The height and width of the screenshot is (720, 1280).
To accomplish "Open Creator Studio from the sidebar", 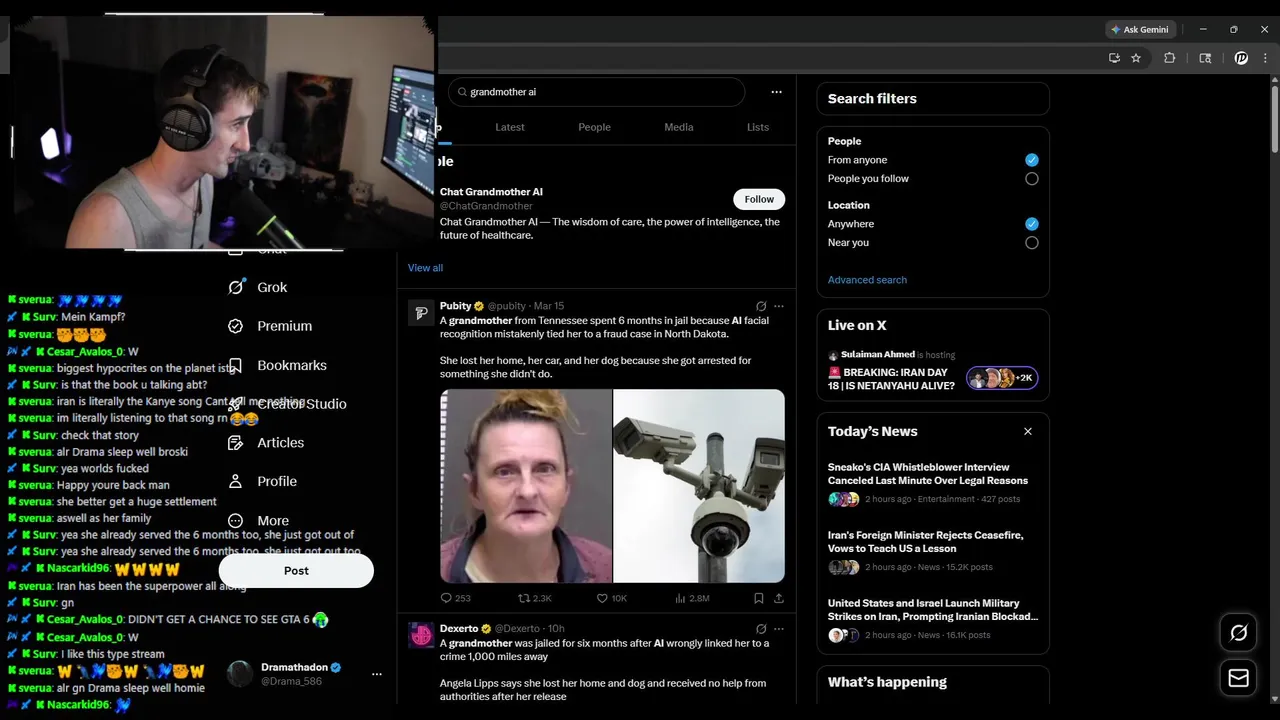I will click(288, 404).
